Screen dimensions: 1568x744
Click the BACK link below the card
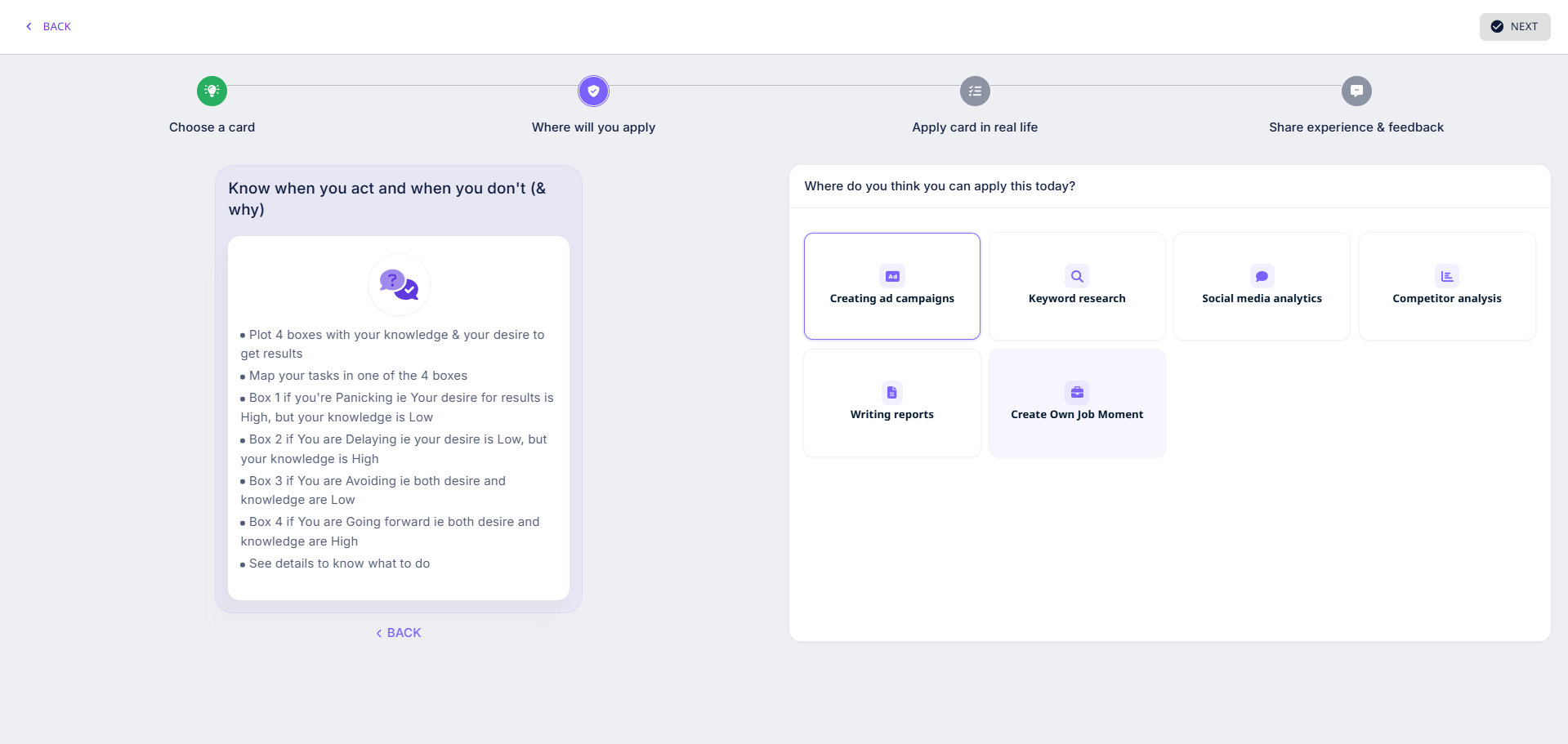pos(399,633)
